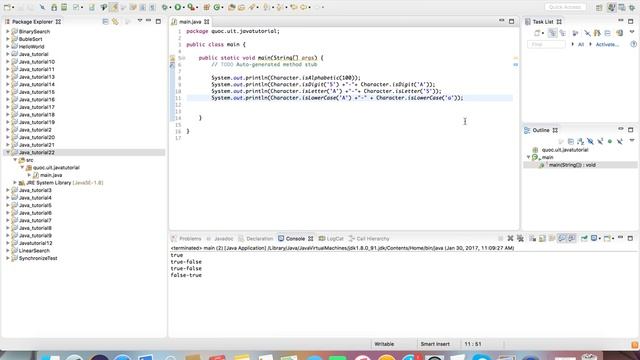
Task: Expand the BinarySearch project
Action: [8, 31]
